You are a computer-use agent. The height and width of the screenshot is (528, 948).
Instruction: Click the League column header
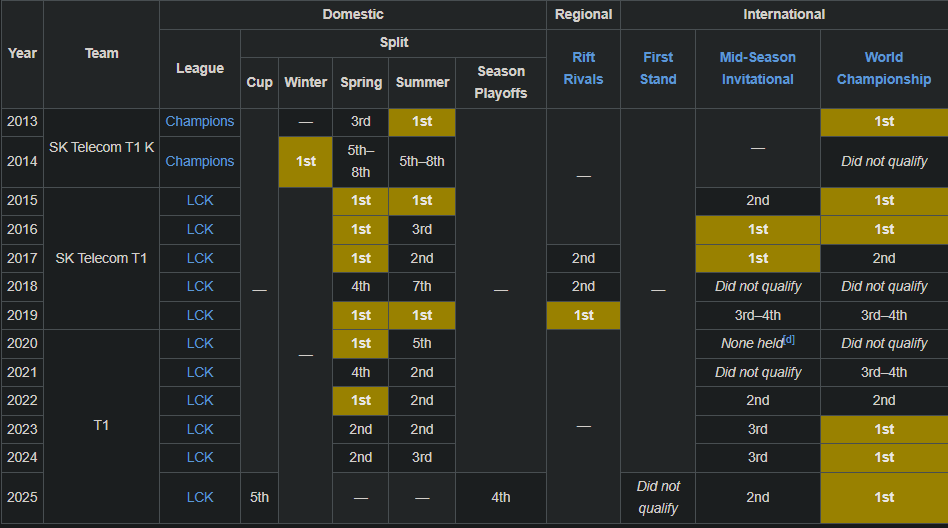(200, 68)
